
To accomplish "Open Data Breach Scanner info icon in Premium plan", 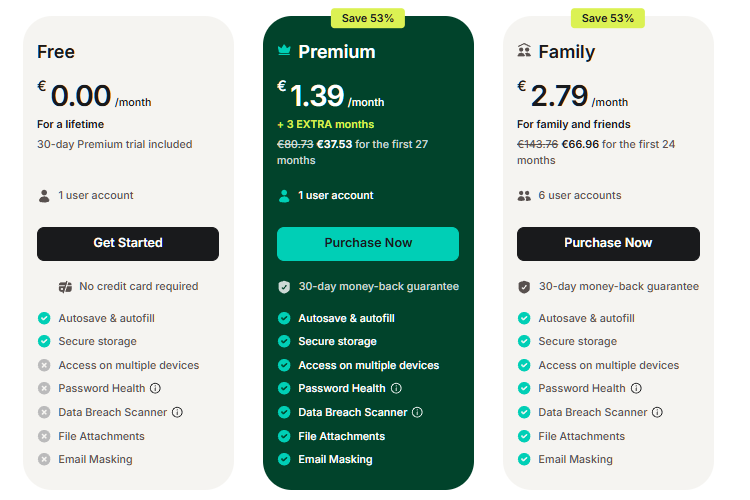I will coord(418,412).
